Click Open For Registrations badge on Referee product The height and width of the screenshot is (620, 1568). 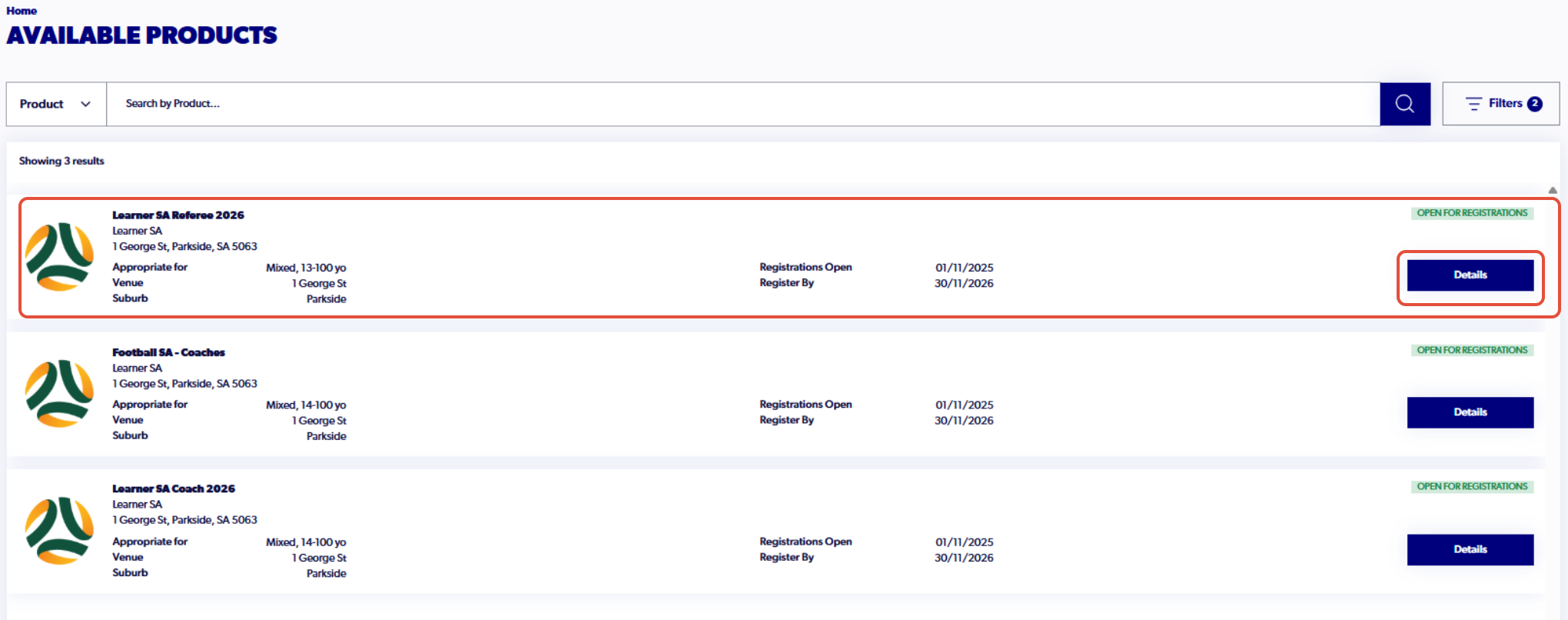click(1472, 213)
